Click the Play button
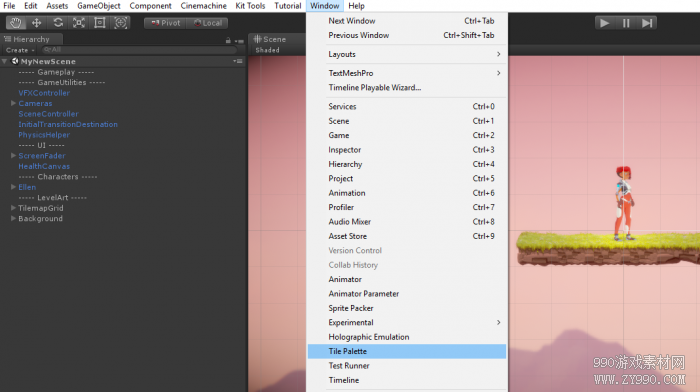The image size is (700, 392). [605, 23]
